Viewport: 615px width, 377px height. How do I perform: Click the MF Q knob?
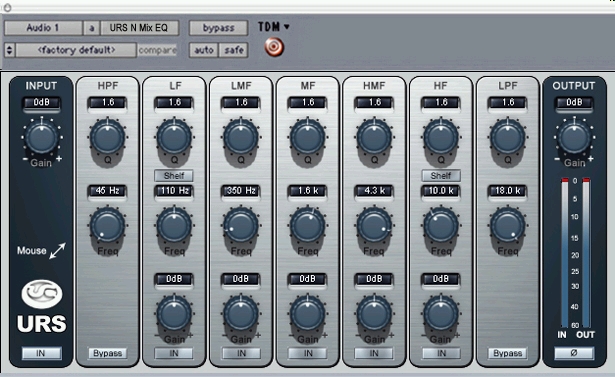tap(308, 137)
